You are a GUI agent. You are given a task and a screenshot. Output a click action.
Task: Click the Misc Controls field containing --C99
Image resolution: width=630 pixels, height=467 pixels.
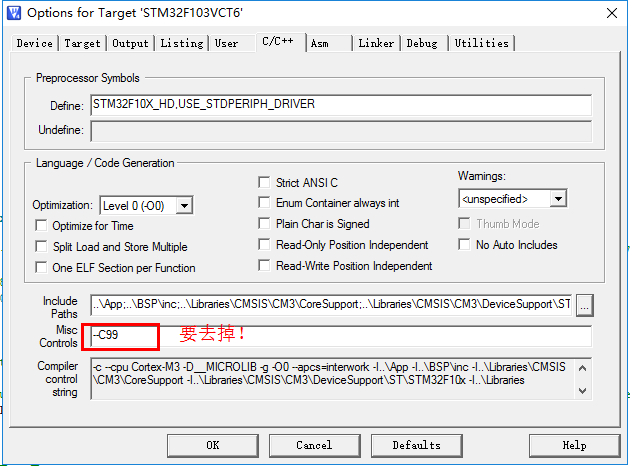(x=341, y=336)
